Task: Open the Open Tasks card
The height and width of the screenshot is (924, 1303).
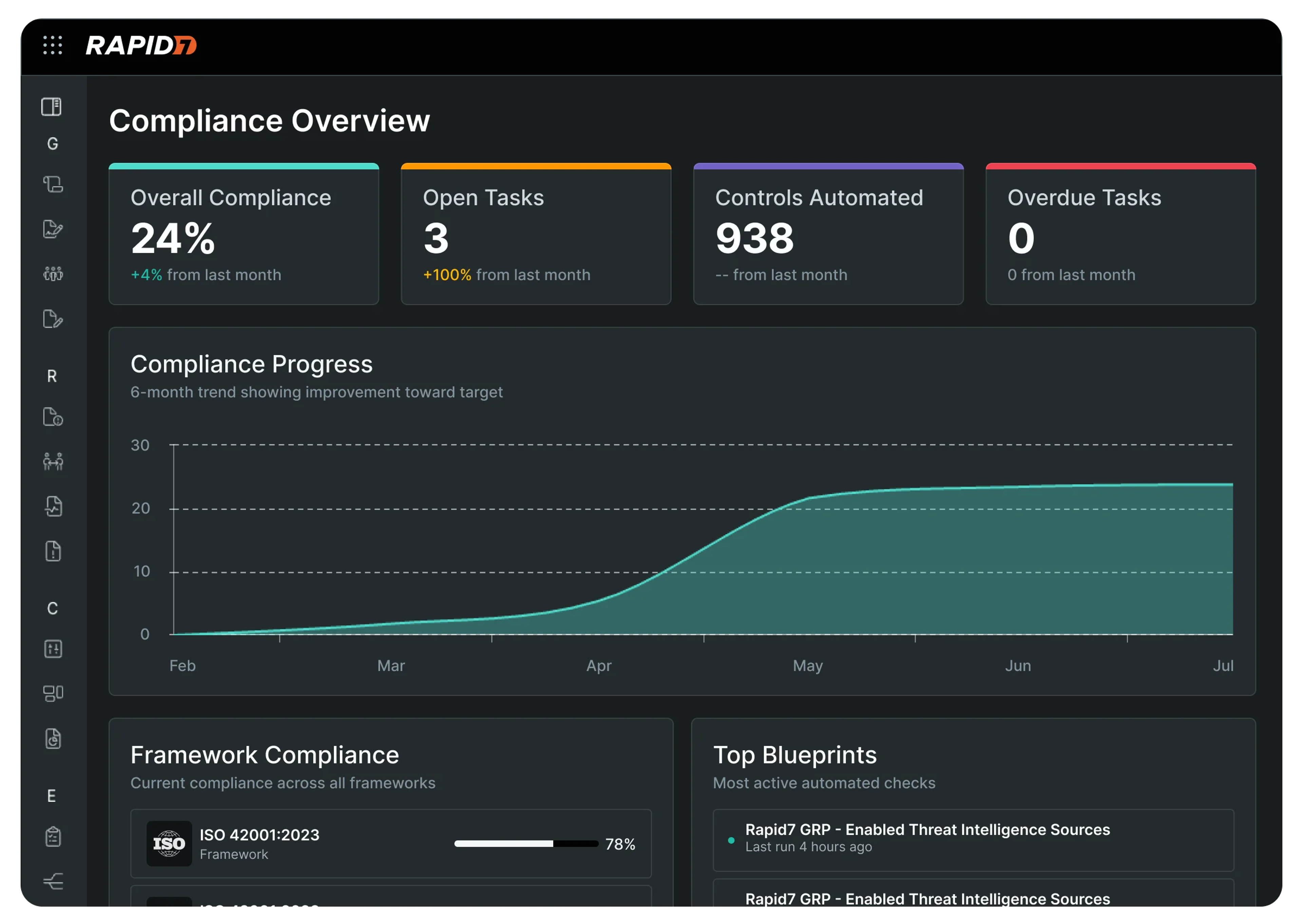Action: 536,234
